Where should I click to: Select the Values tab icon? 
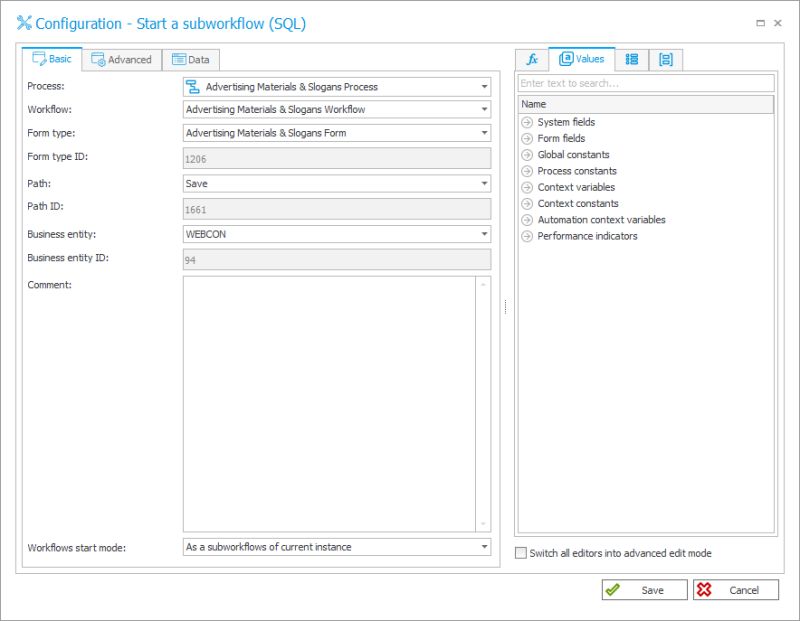[567, 58]
